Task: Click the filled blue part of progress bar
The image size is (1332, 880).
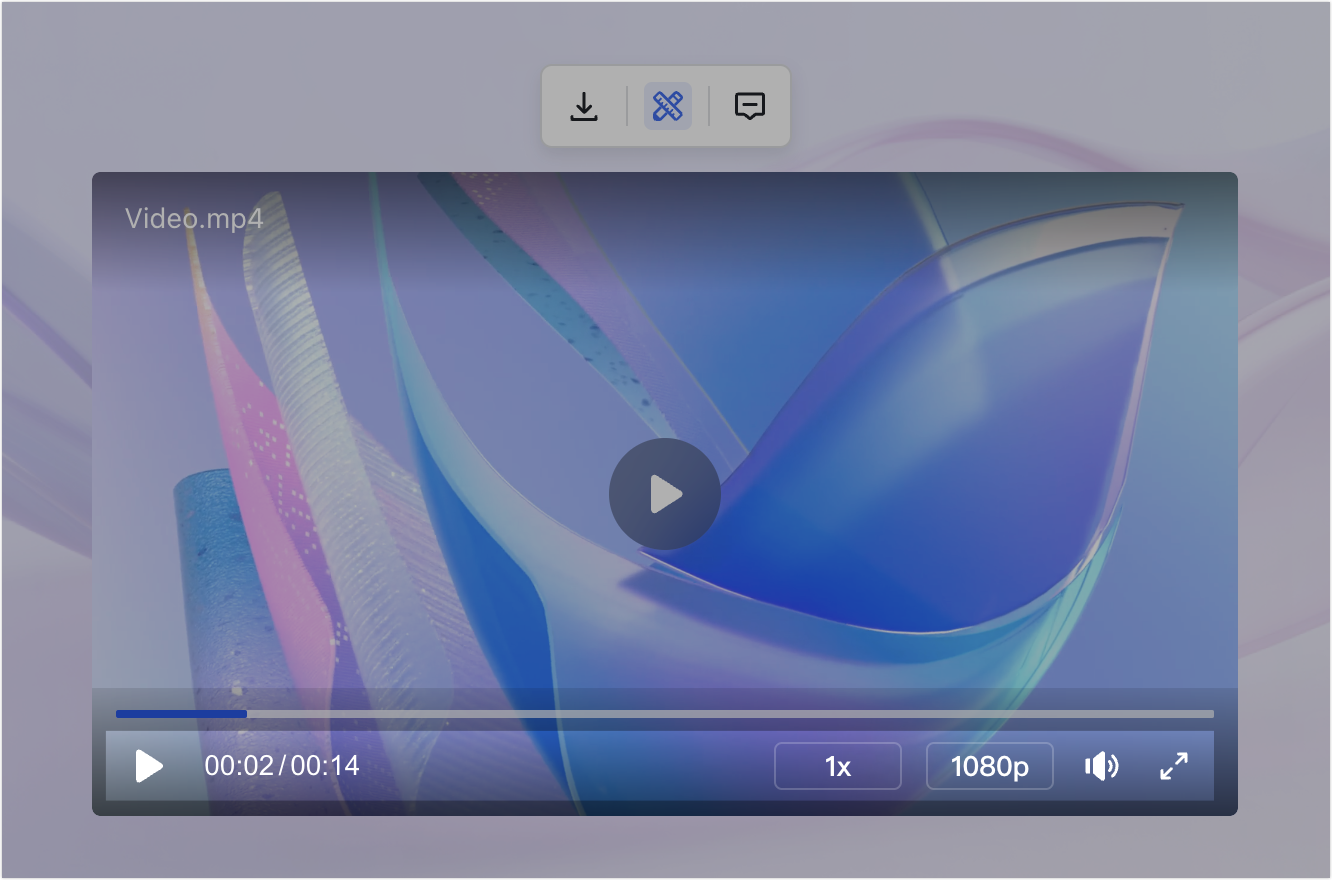Action: [x=181, y=714]
